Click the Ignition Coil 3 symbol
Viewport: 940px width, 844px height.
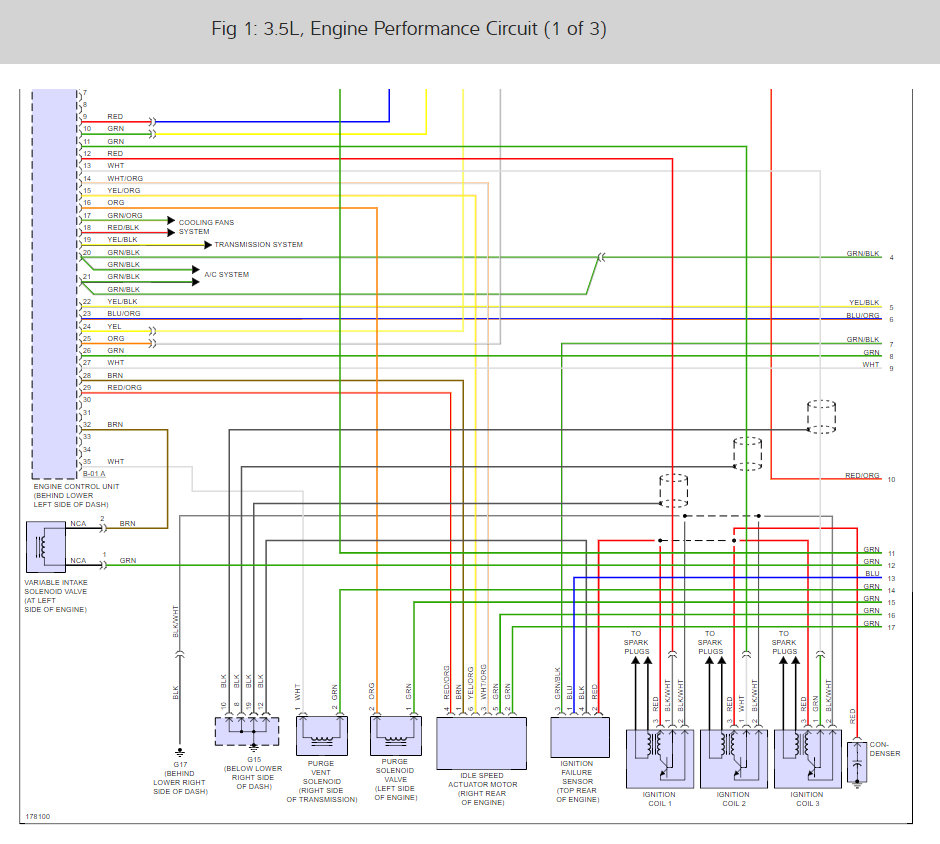point(808,758)
